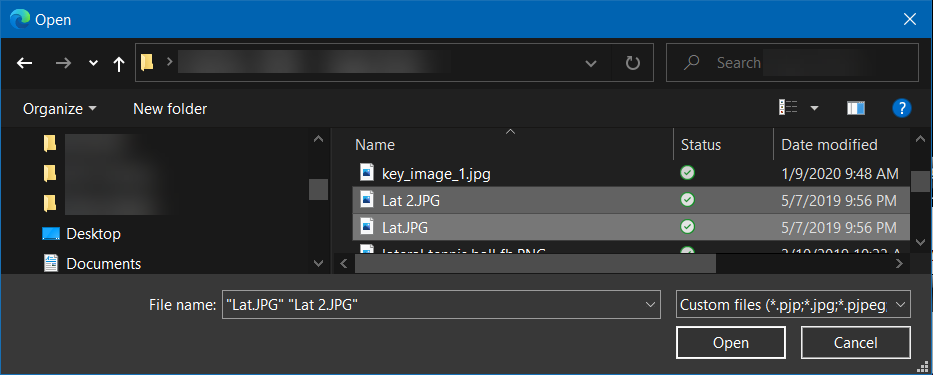Click the navigation pane scroll up arrow

coord(318,138)
